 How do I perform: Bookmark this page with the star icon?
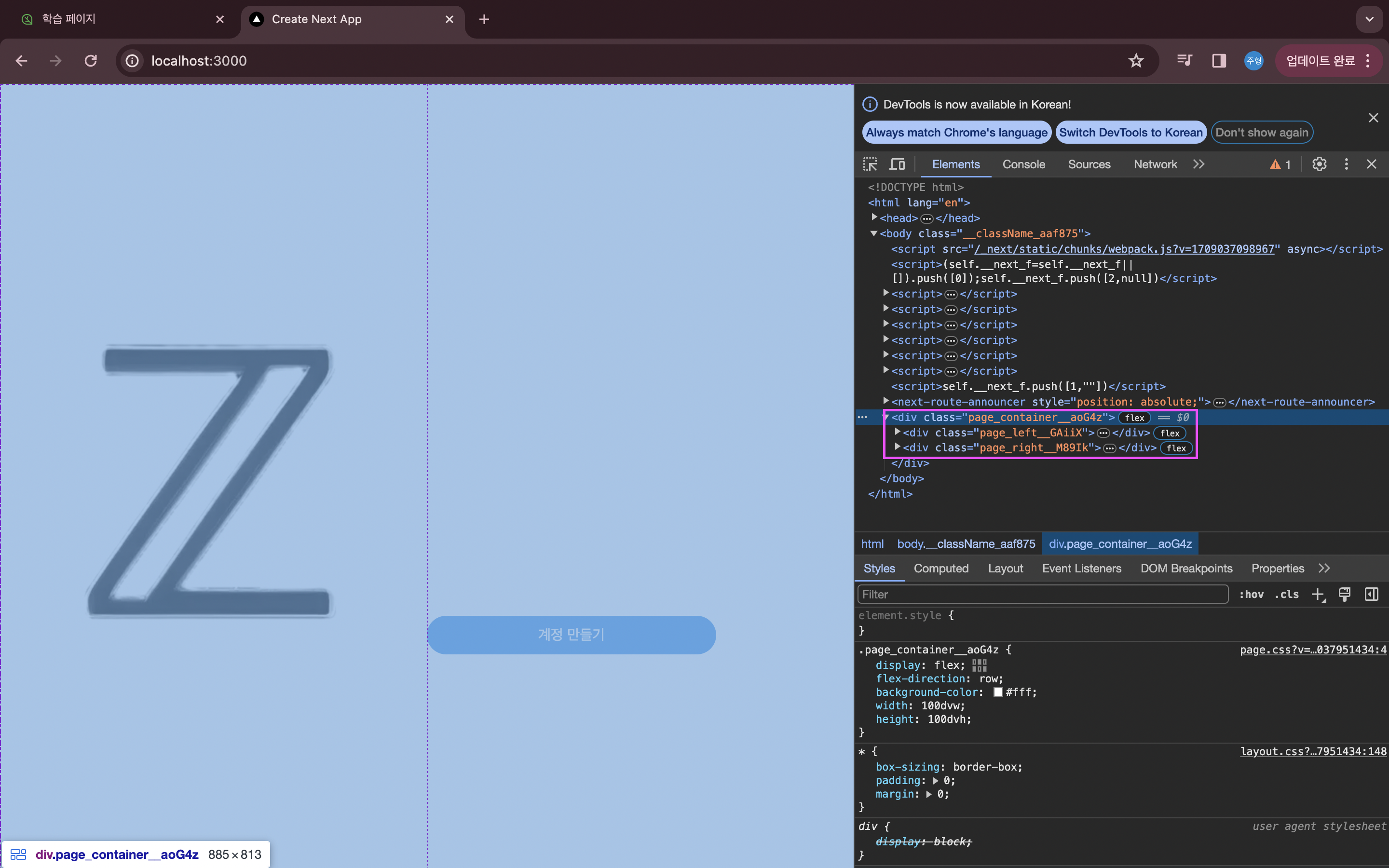[1136, 61]
